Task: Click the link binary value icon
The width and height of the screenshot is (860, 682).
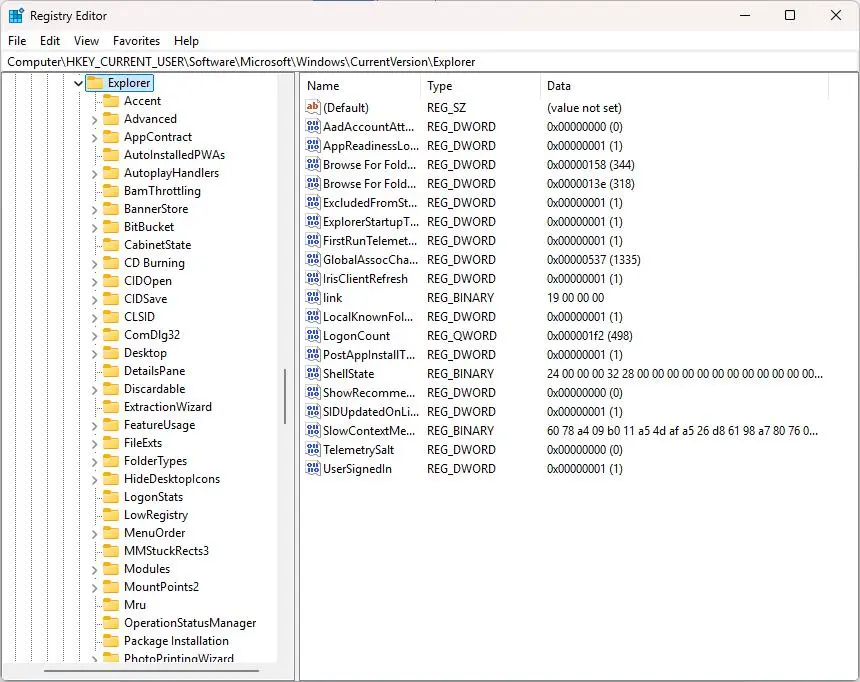Action: 313,297
